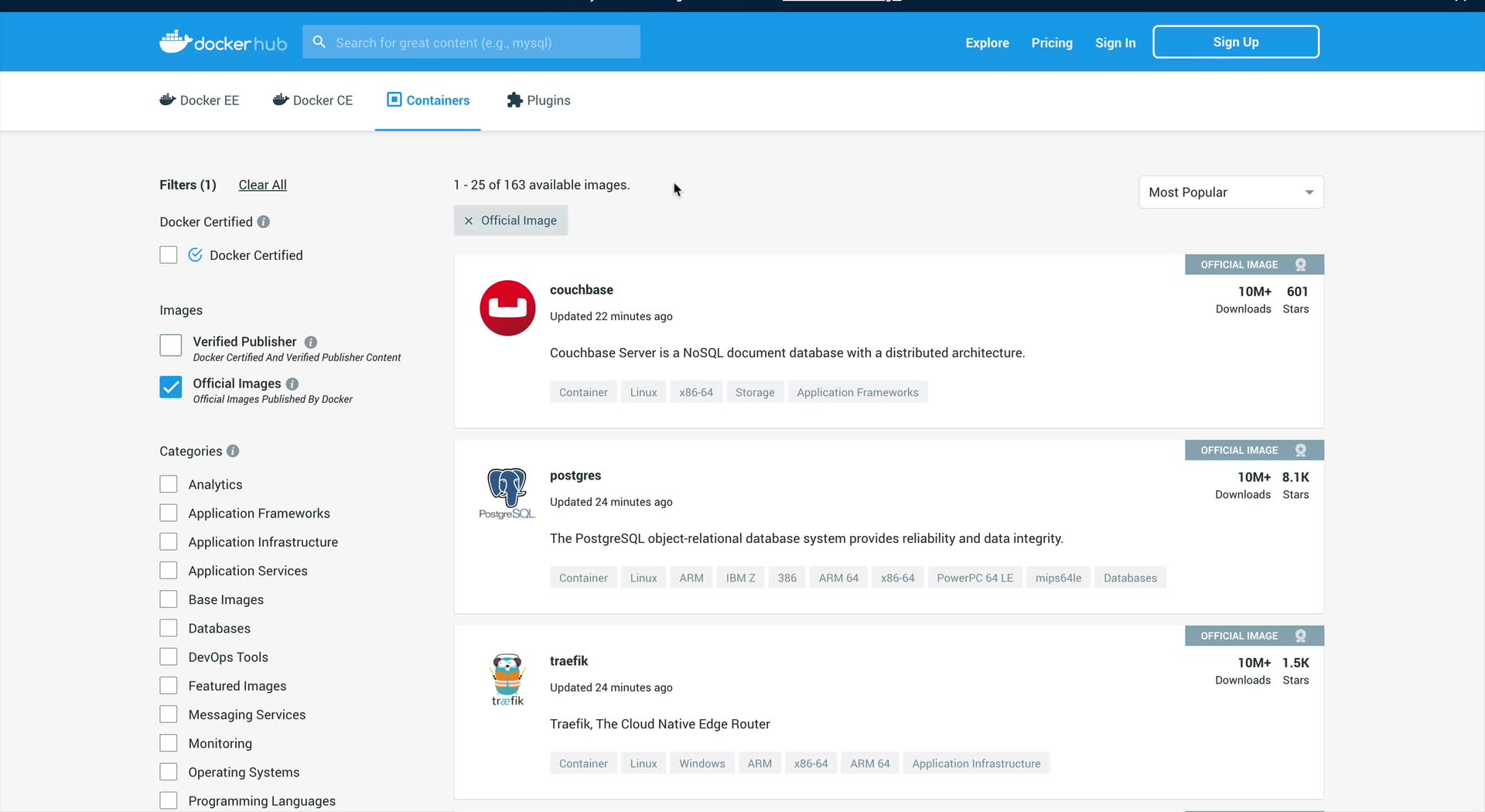Click the Docker CE whale icon
Viewport: 1485px width, 812px height.
coord(281,100)
